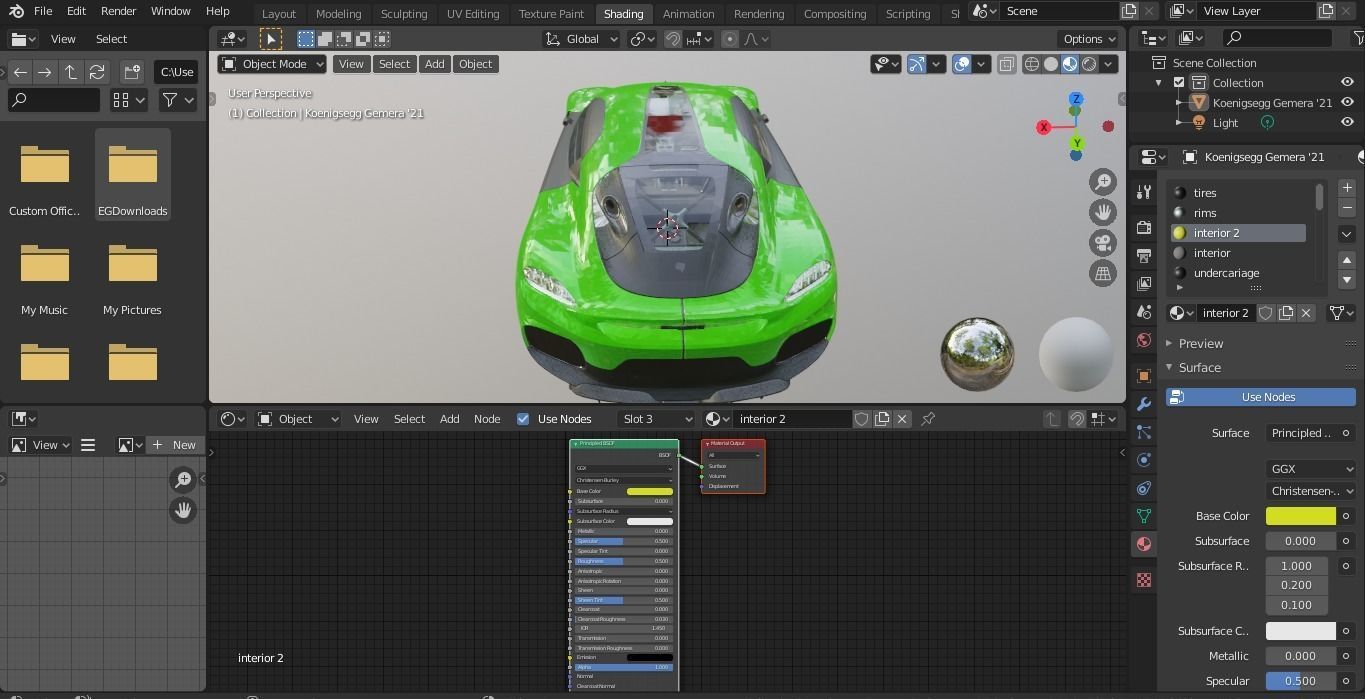The width and height of the screenshot is (1365, 699).
Task: Open the Object Mode dropdown
Action: [x=272, y=64]
